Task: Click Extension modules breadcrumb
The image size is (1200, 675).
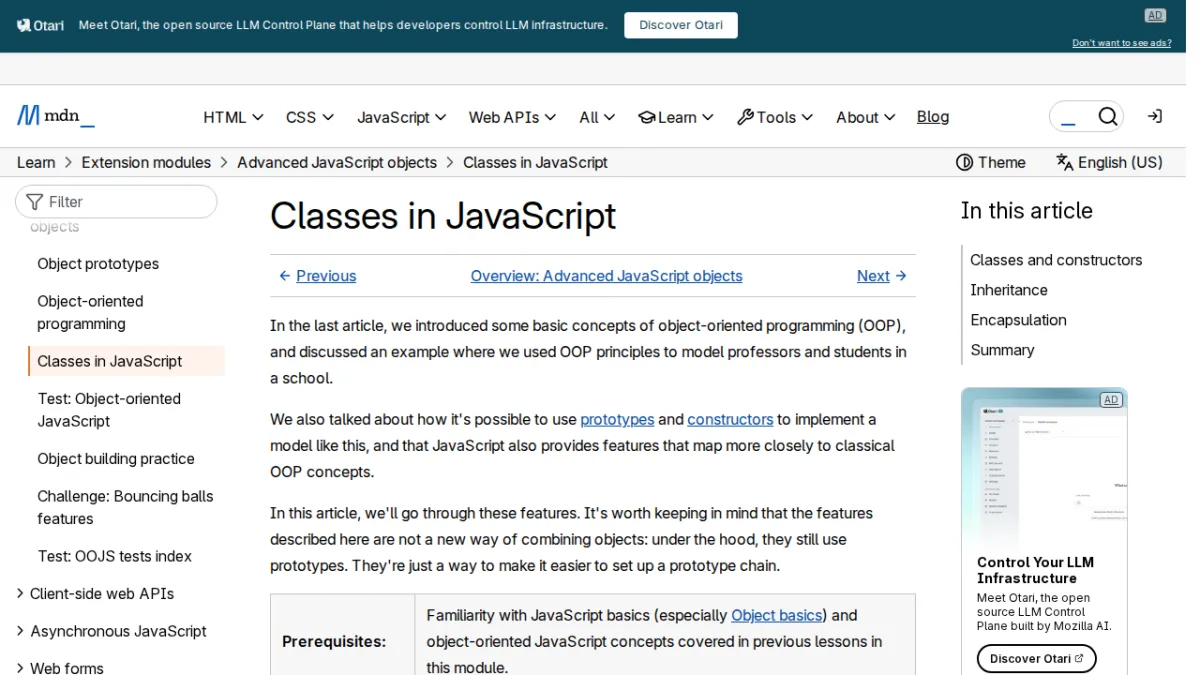Action: pos(146,162)
